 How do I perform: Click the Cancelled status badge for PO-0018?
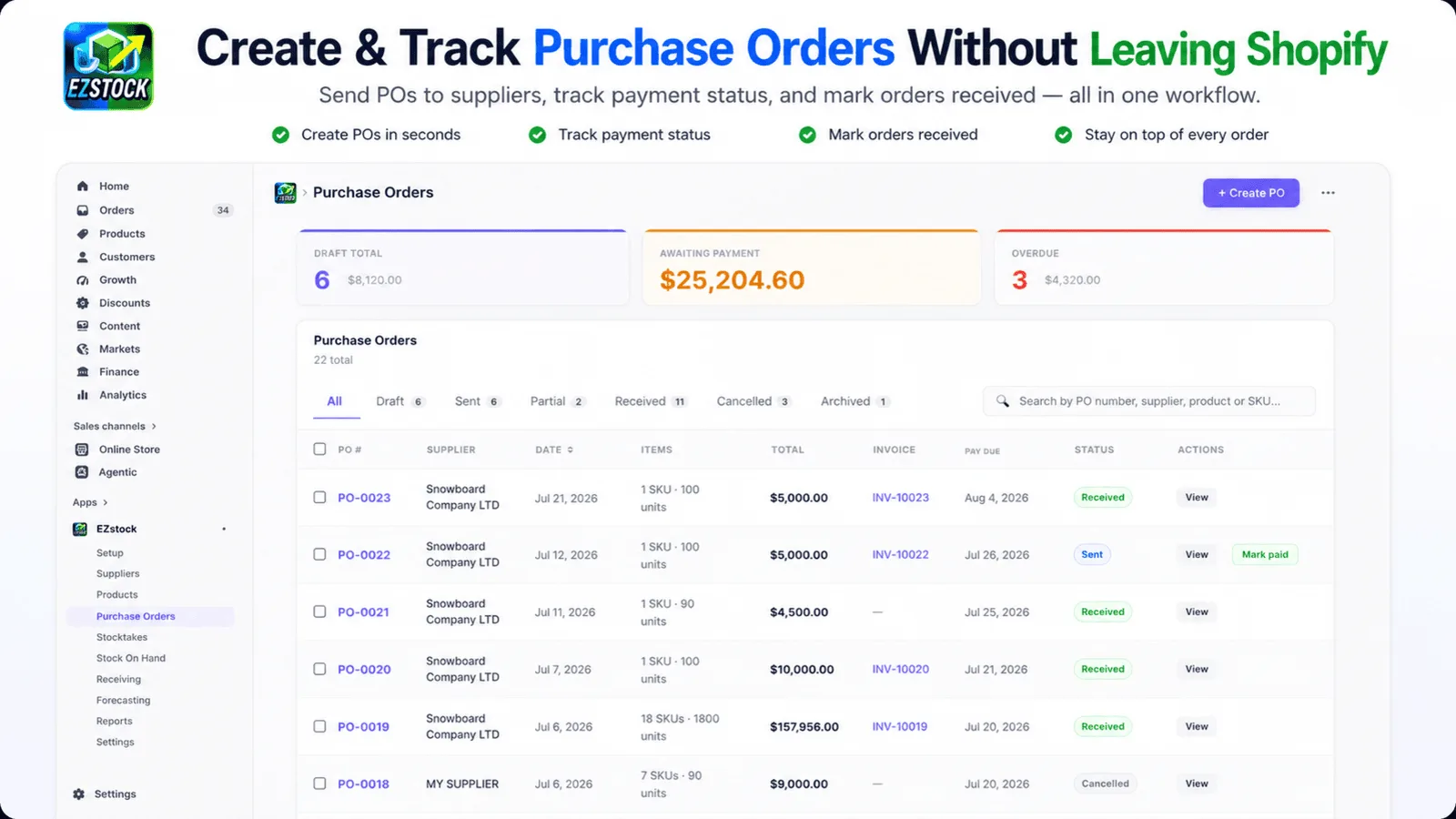click(1105, 784)
